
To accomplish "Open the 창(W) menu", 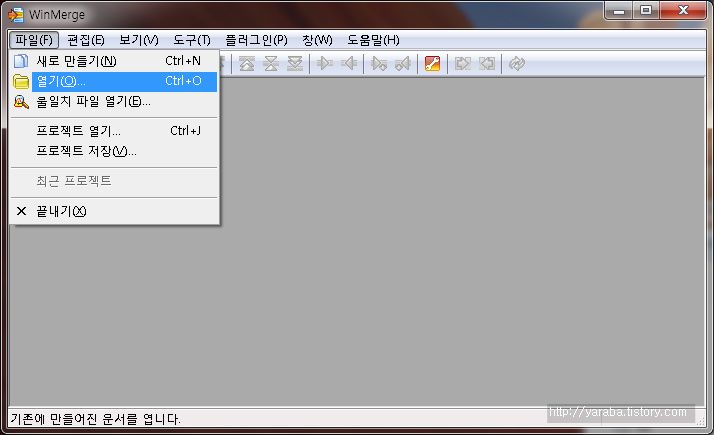I will 317,40.
